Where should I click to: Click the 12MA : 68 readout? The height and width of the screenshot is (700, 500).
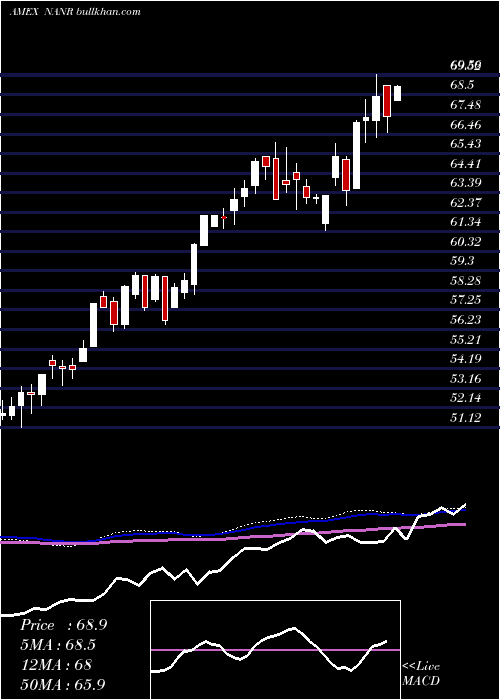click(x=56, y=664)
